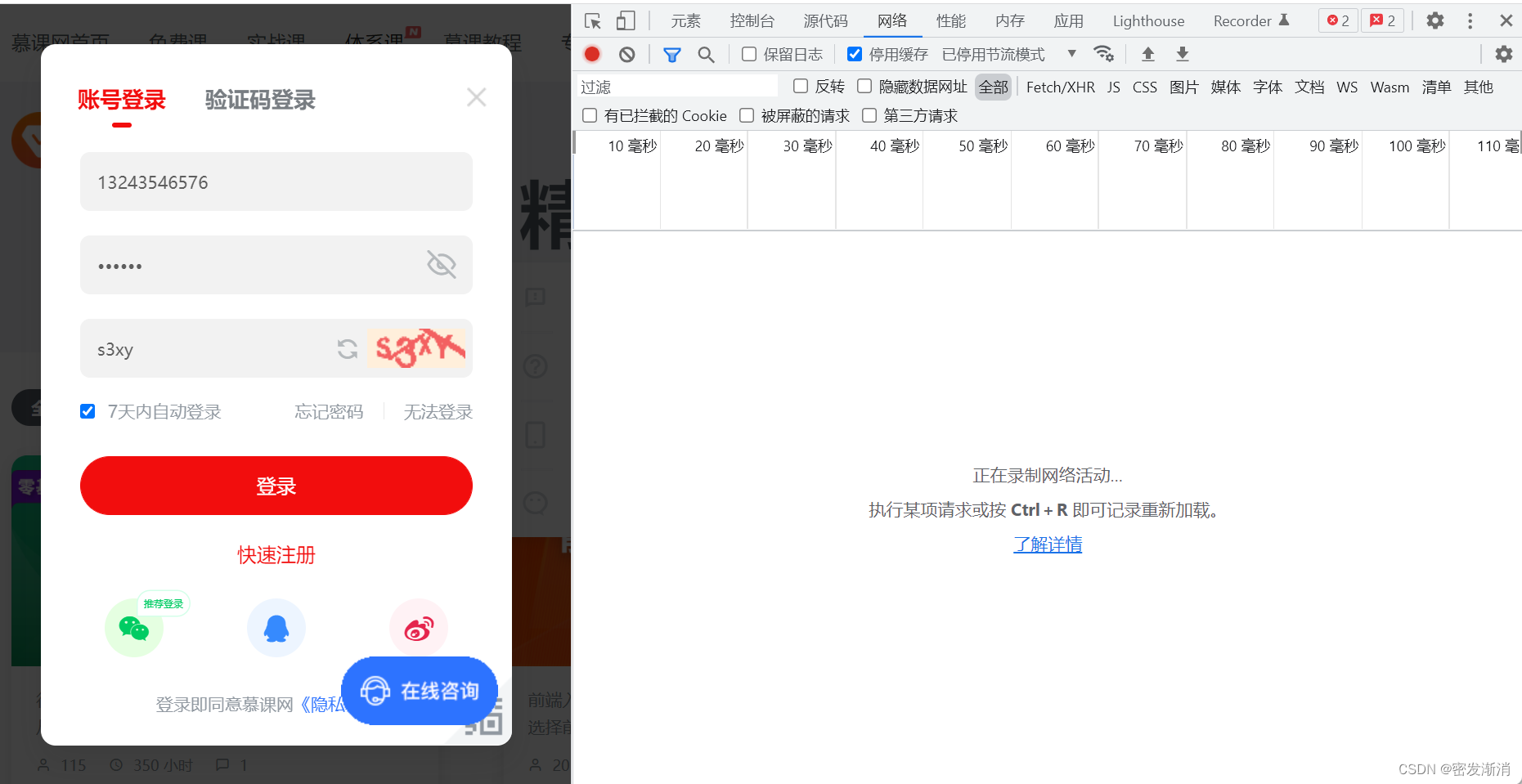Open network search magnifier icon
The image size is (1522, 784).
tap(706, 55)
